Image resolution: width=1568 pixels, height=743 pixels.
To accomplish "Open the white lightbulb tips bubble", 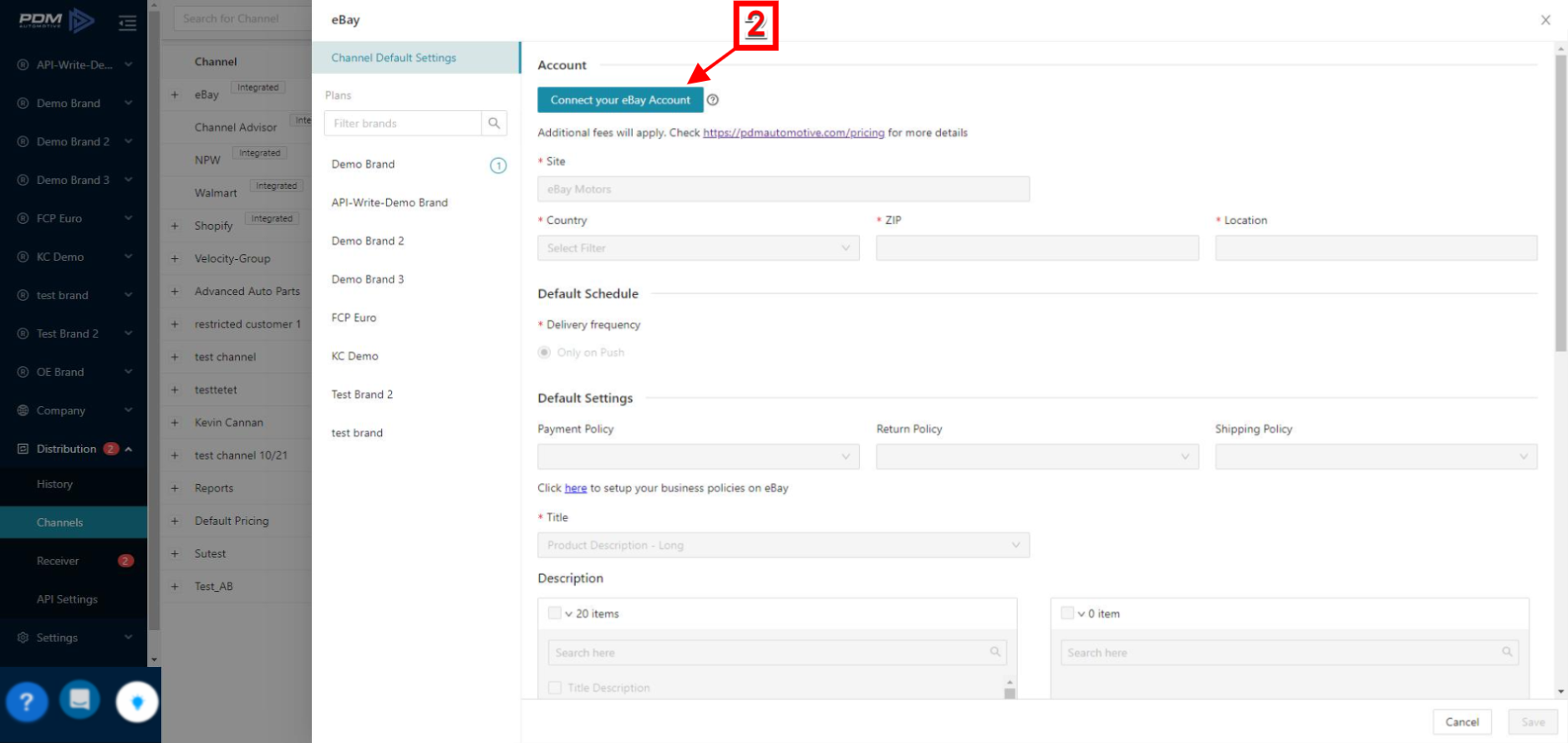I will 137,702.
